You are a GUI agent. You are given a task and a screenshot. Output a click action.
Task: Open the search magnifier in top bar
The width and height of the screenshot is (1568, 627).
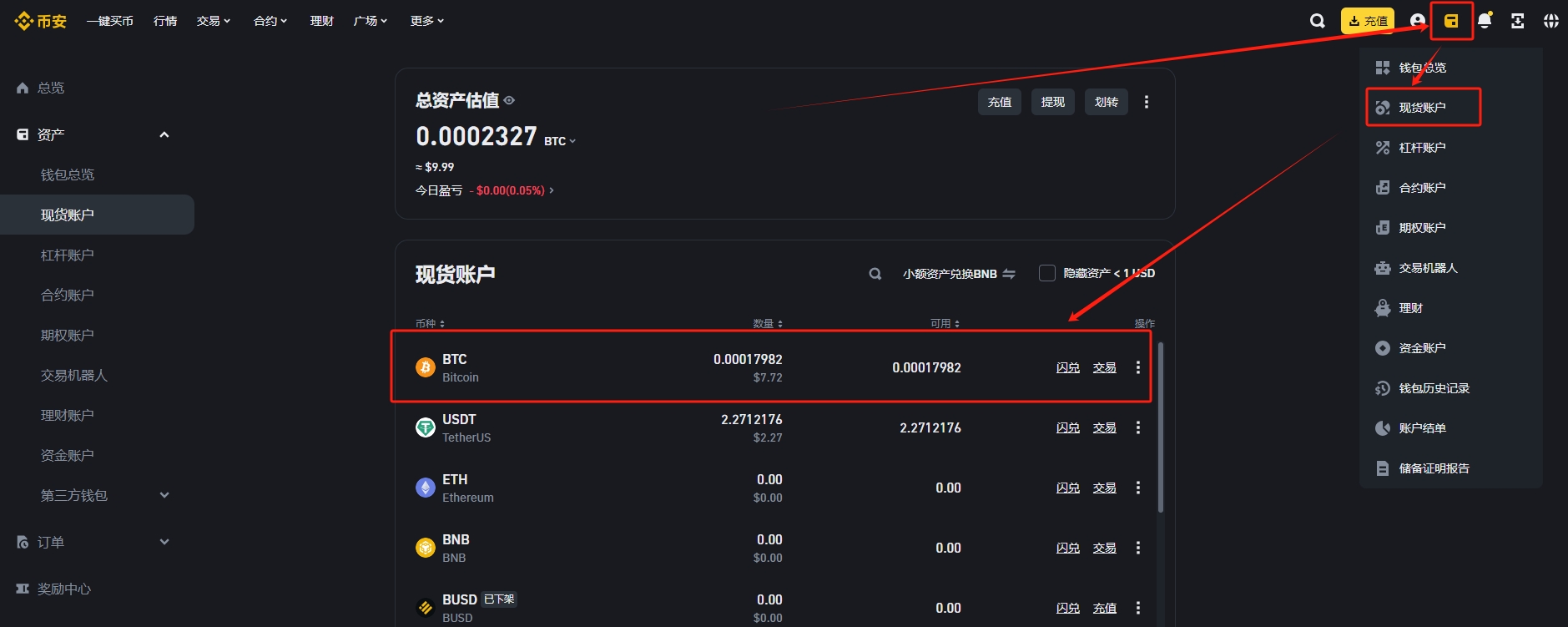click(x=1318, y=21)
